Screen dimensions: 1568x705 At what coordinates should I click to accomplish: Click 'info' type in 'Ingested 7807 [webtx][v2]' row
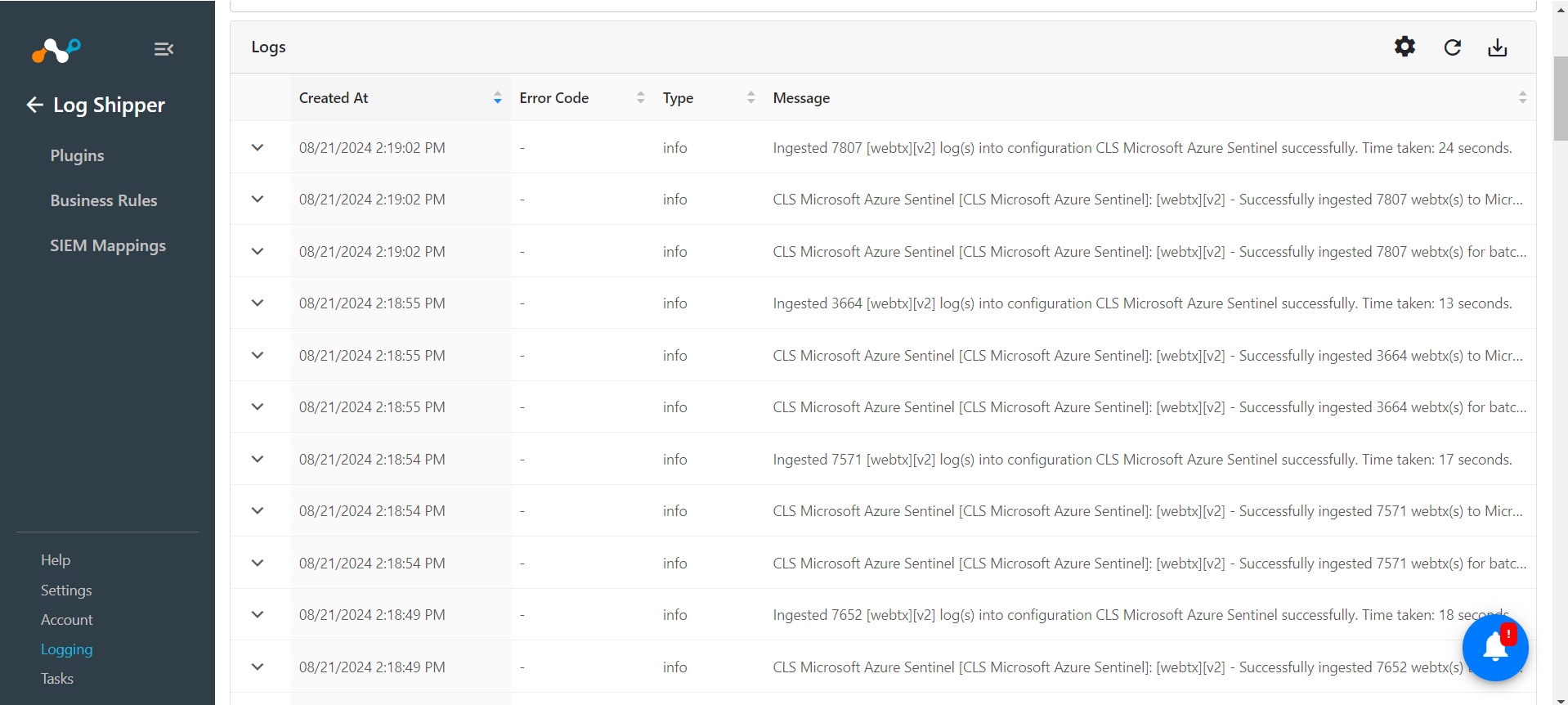(674, 148)
